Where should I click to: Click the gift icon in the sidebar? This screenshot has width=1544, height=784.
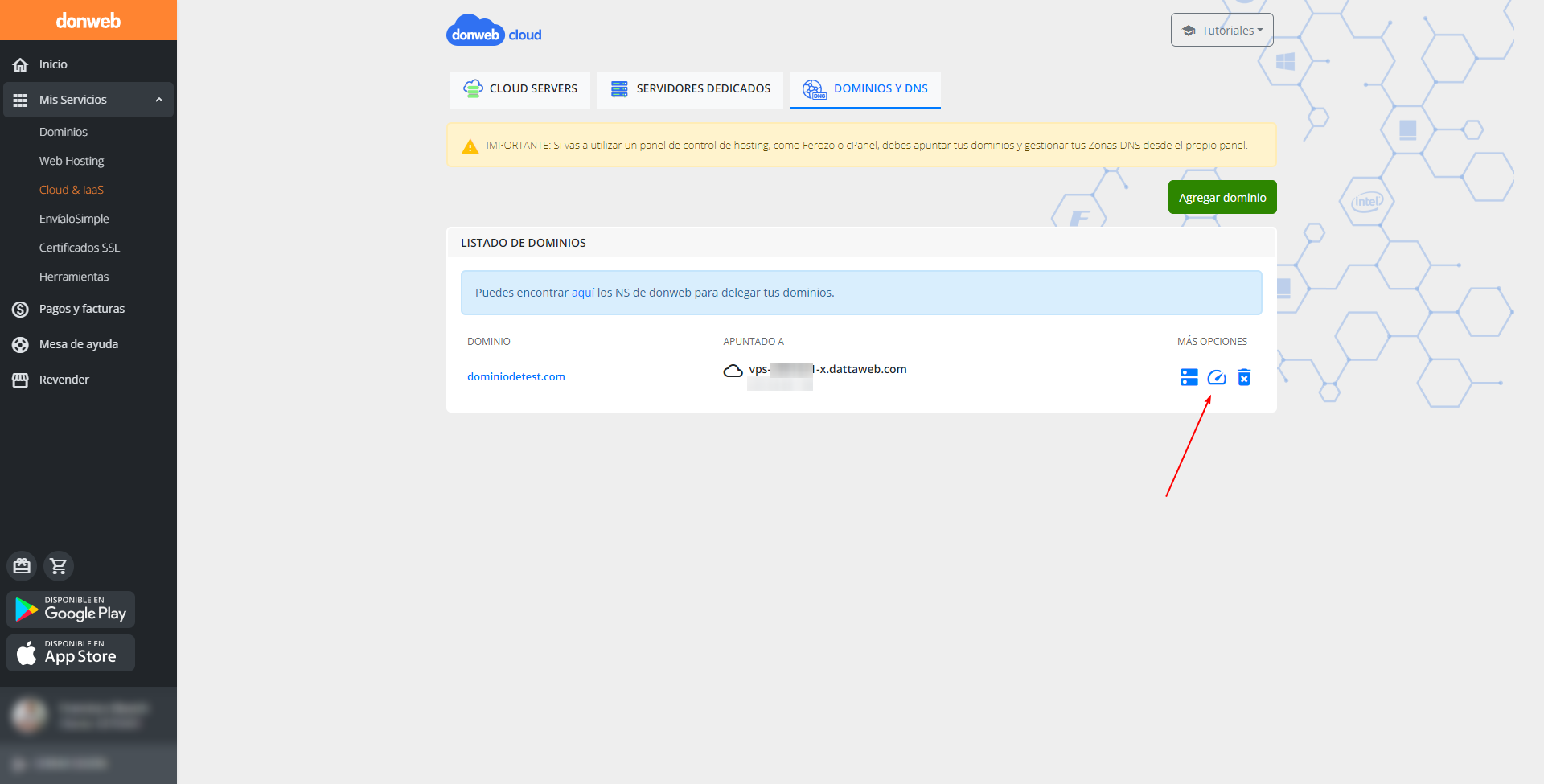(22, 566)
